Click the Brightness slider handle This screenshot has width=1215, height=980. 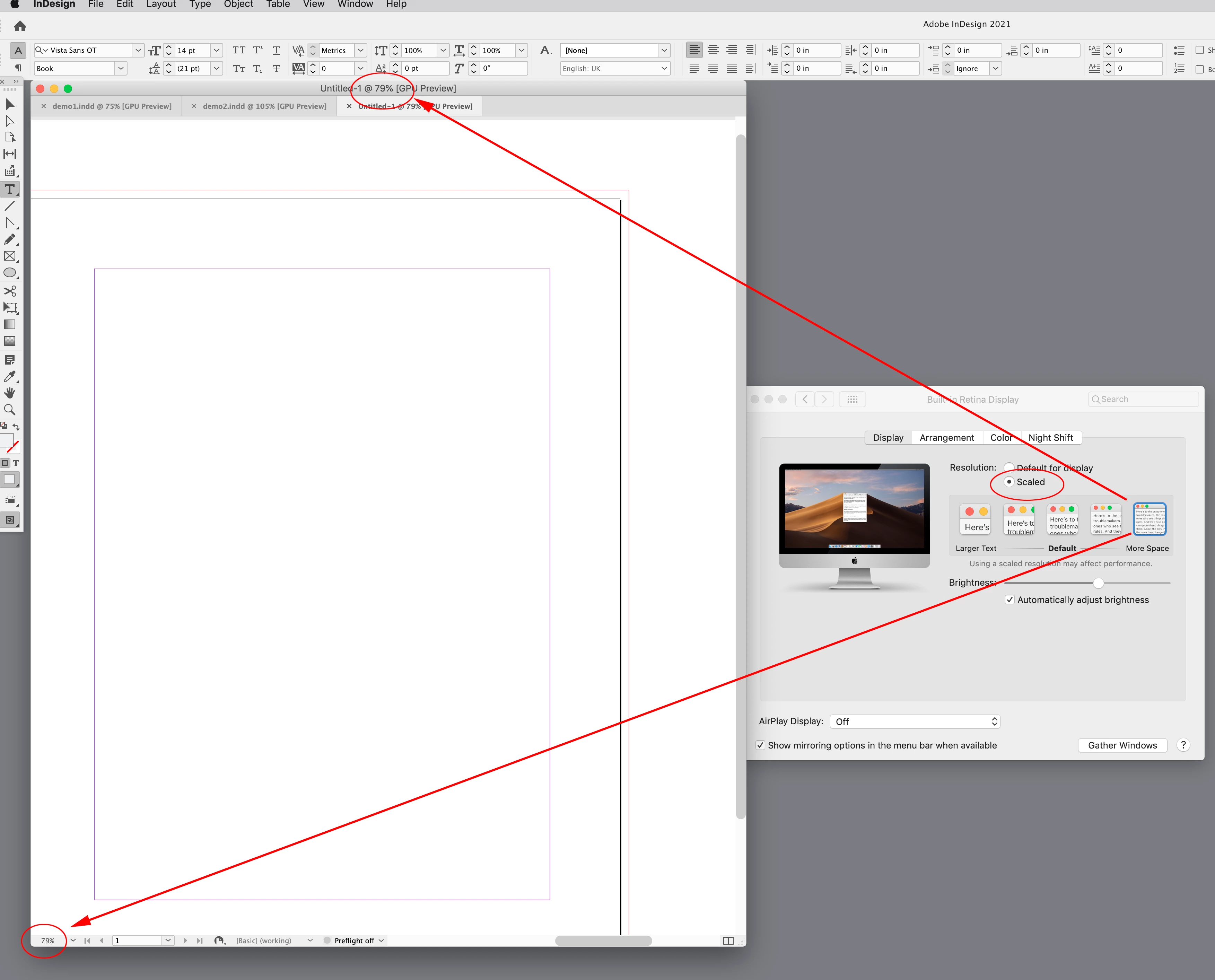[1098, 583]
